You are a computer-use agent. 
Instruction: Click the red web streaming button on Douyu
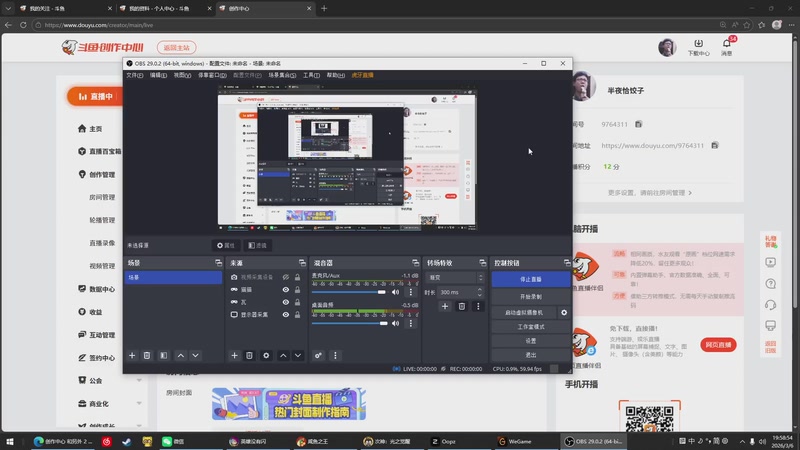(x=718, y=345)
